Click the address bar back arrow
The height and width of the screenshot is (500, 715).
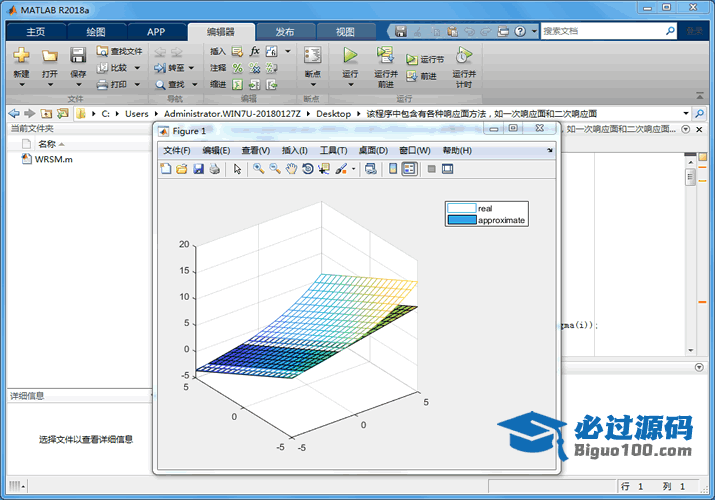click(x=14, y=113)
